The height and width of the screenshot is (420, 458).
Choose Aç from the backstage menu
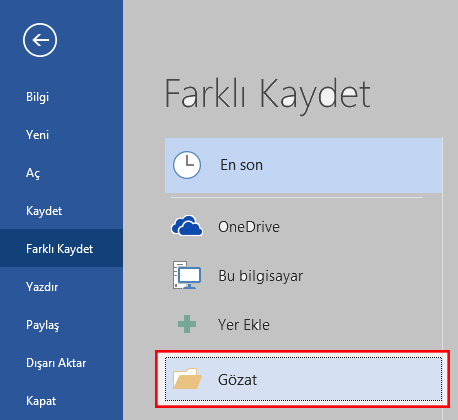33,173
